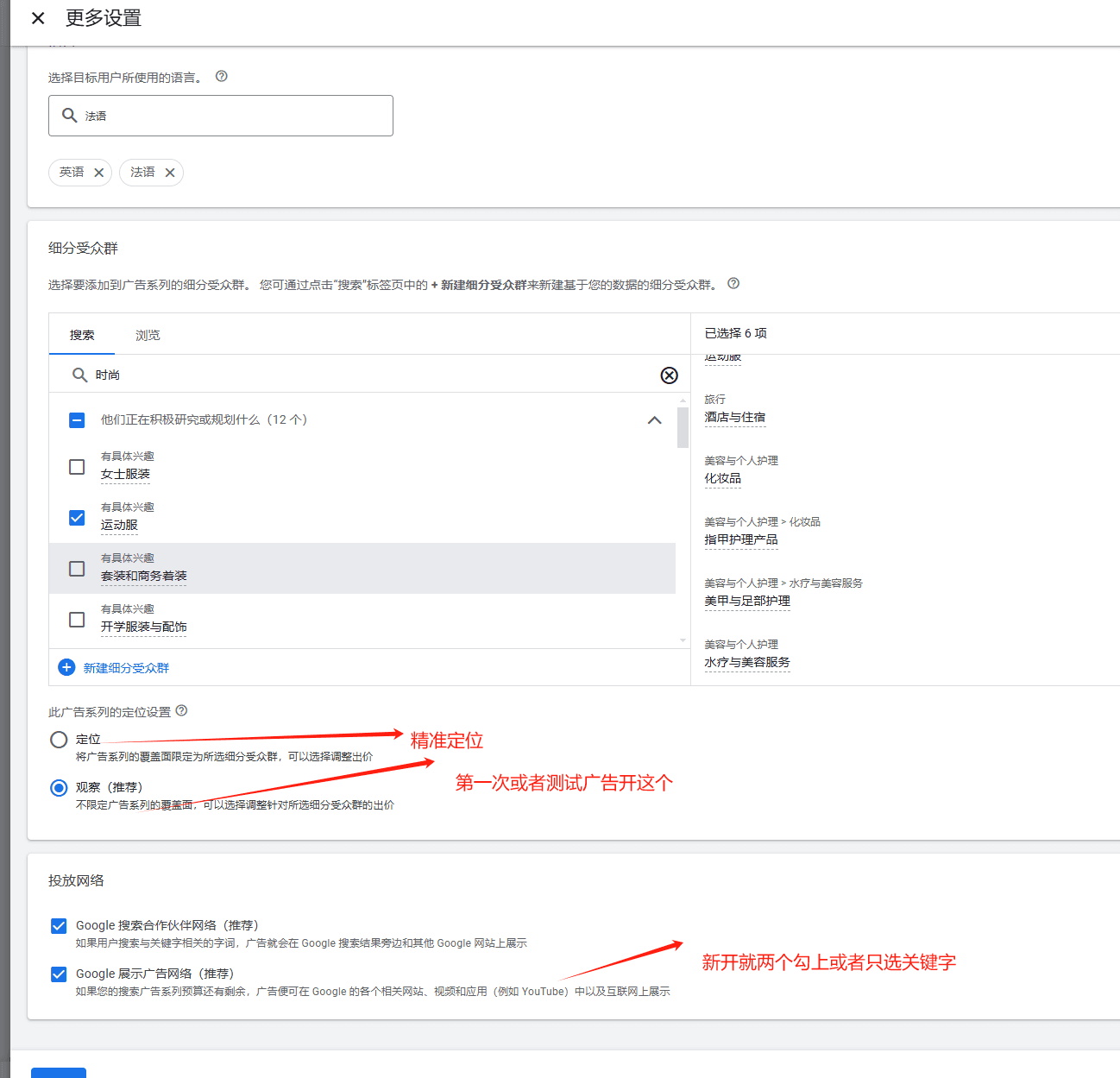
Task: Click the 开学服装与配饰 list label
Action: click(x=143, y=627)
